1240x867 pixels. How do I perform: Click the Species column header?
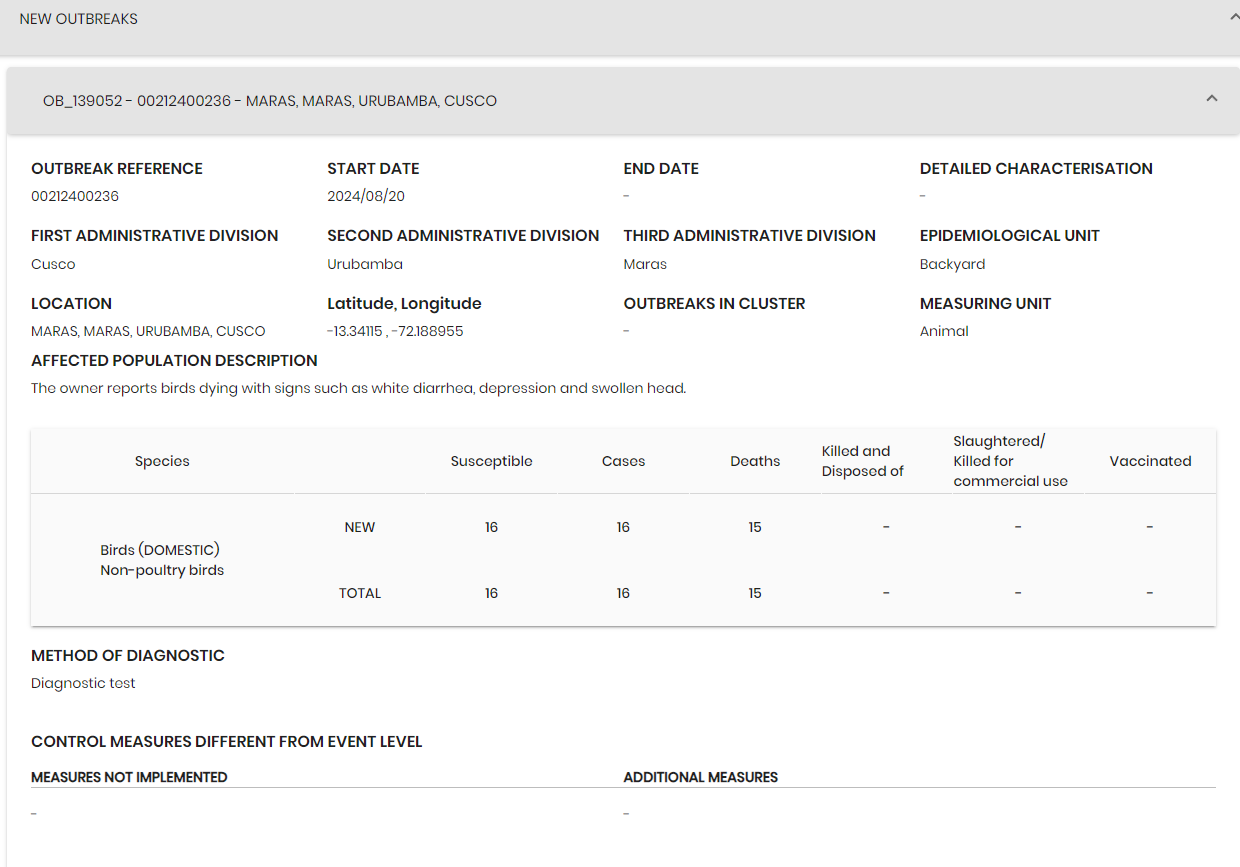pos(162,461)
